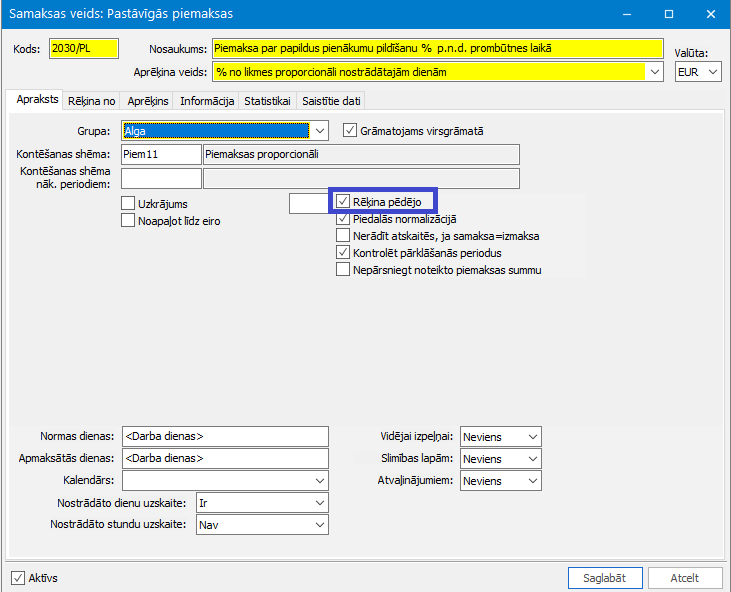The image size is (731, 592).
Task: Uncheck the Aktīvs checkbox
Action: tap(18, 578)
